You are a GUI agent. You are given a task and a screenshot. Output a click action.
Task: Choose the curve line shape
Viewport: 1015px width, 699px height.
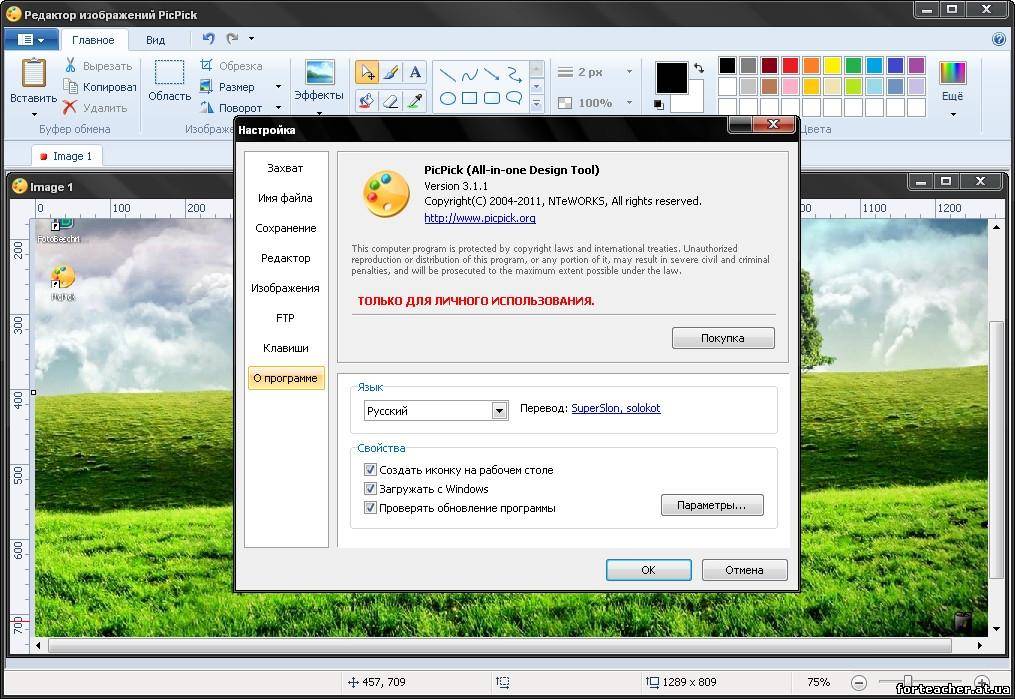(x=470, y=75)
